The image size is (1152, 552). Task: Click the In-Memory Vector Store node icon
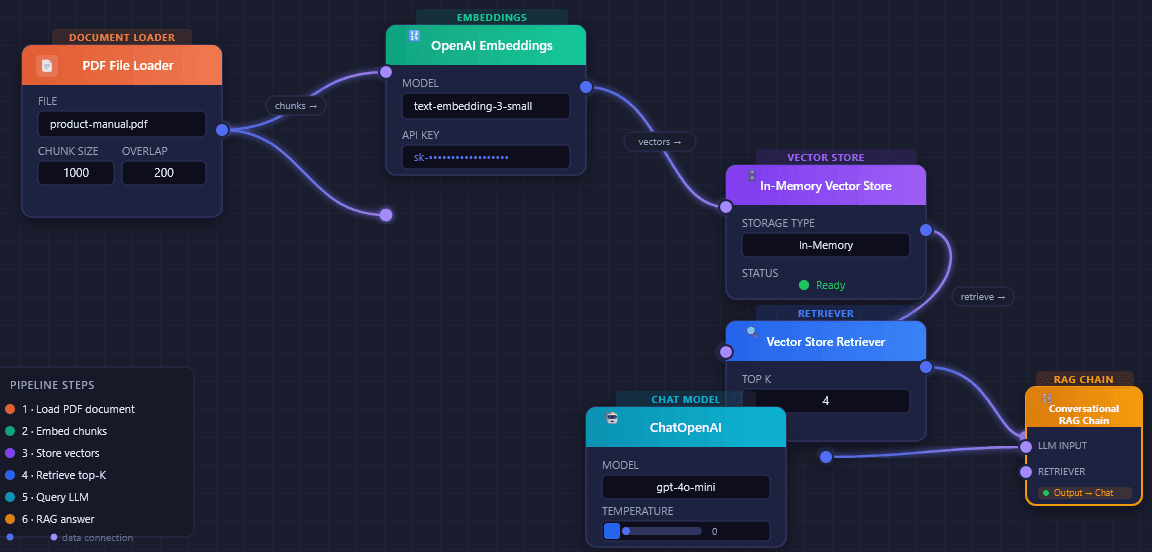click(x=752, y=176)
